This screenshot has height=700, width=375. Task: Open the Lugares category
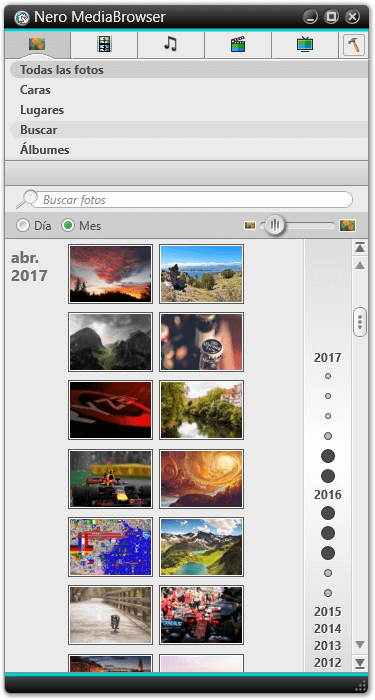point(42,110)
